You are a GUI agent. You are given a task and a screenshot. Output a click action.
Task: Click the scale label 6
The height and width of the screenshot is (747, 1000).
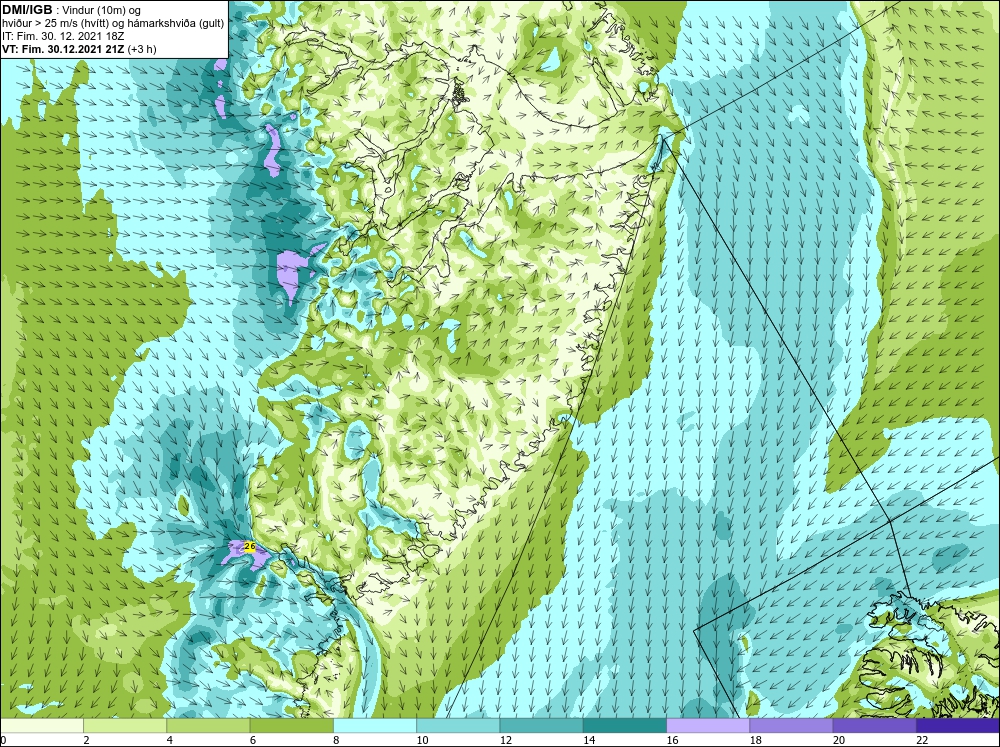click(x=253, y=740)
